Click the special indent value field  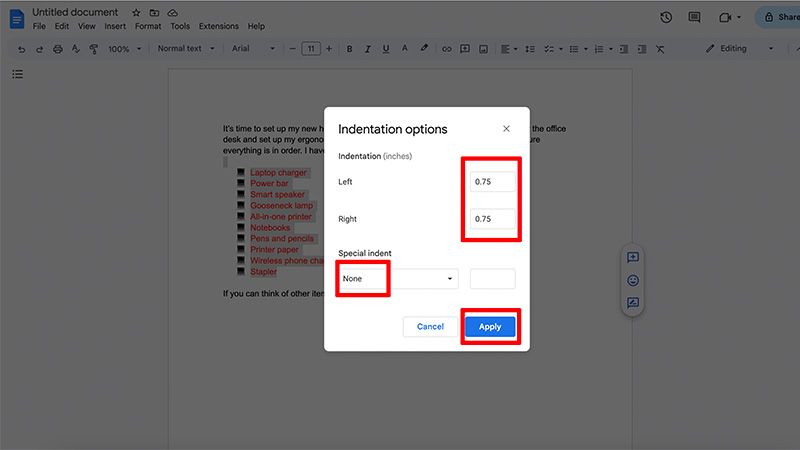[x=492, y=279]
